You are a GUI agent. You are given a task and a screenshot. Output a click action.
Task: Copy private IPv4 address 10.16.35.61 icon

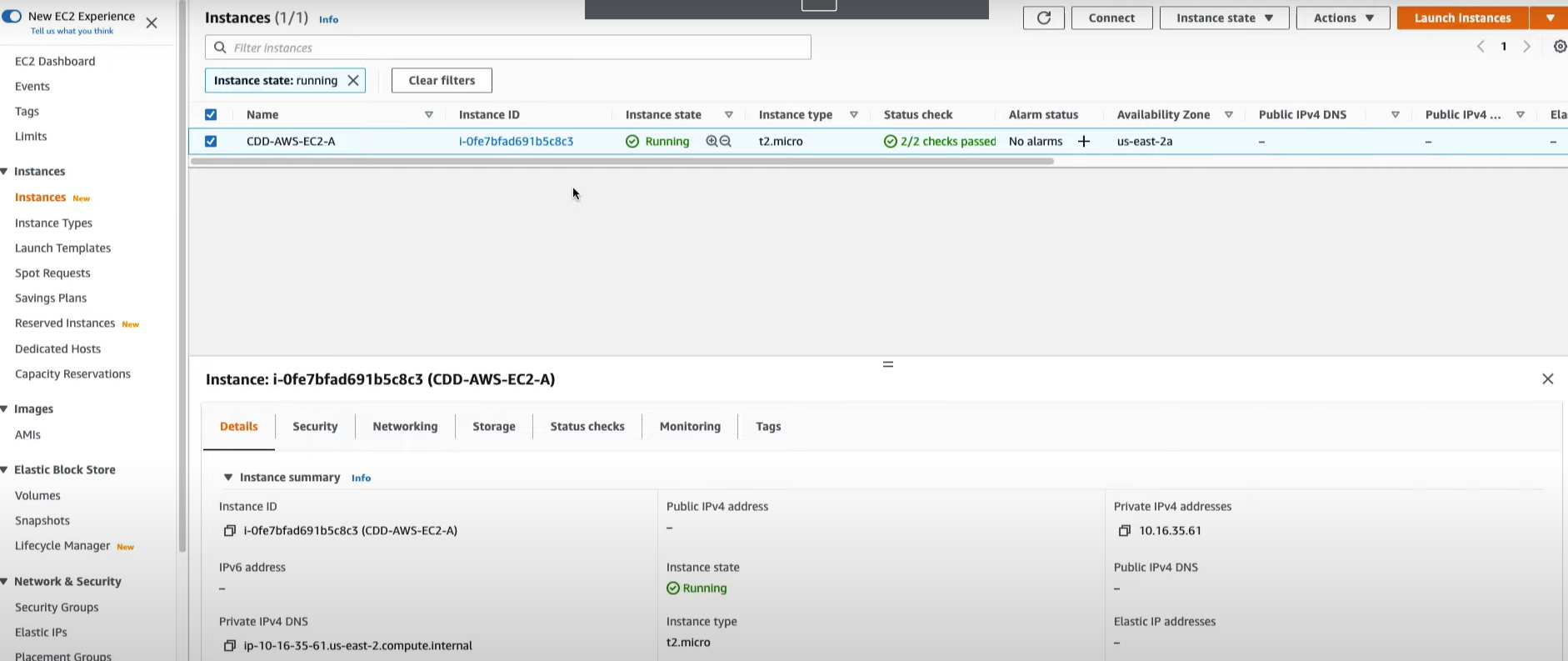tap(1124, 530)
